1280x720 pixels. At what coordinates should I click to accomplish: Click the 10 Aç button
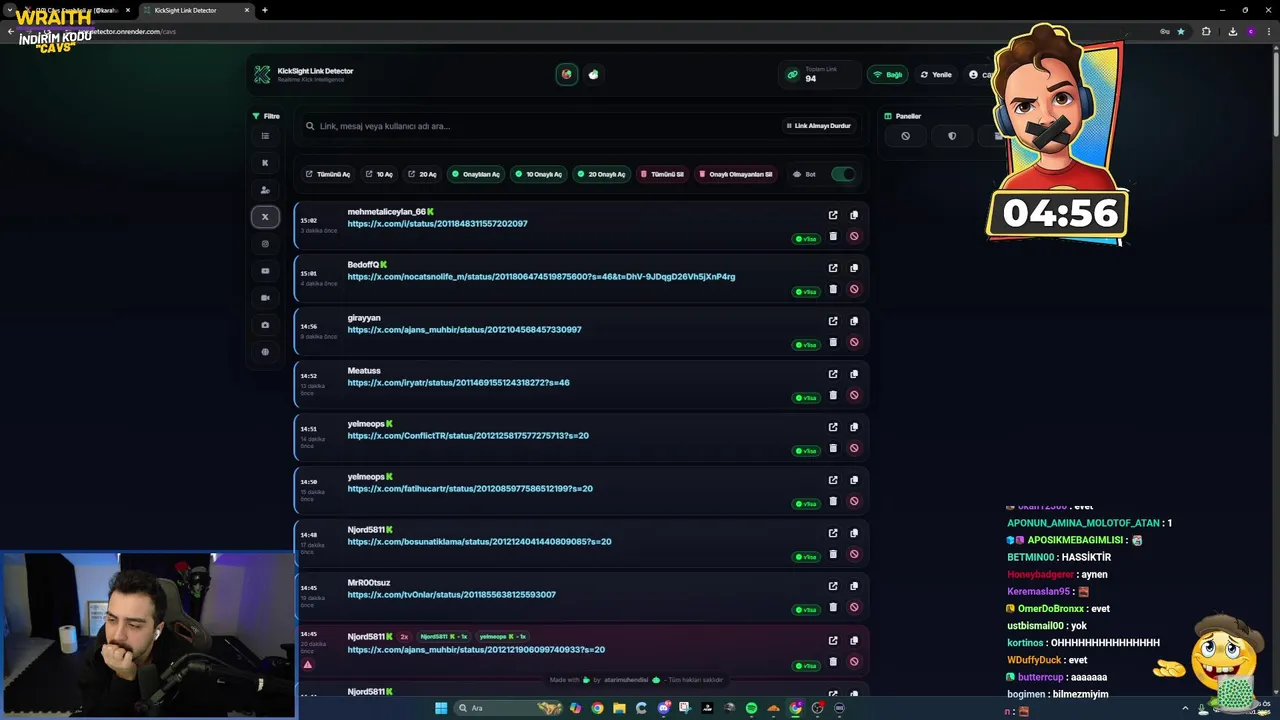coord(379,174)
